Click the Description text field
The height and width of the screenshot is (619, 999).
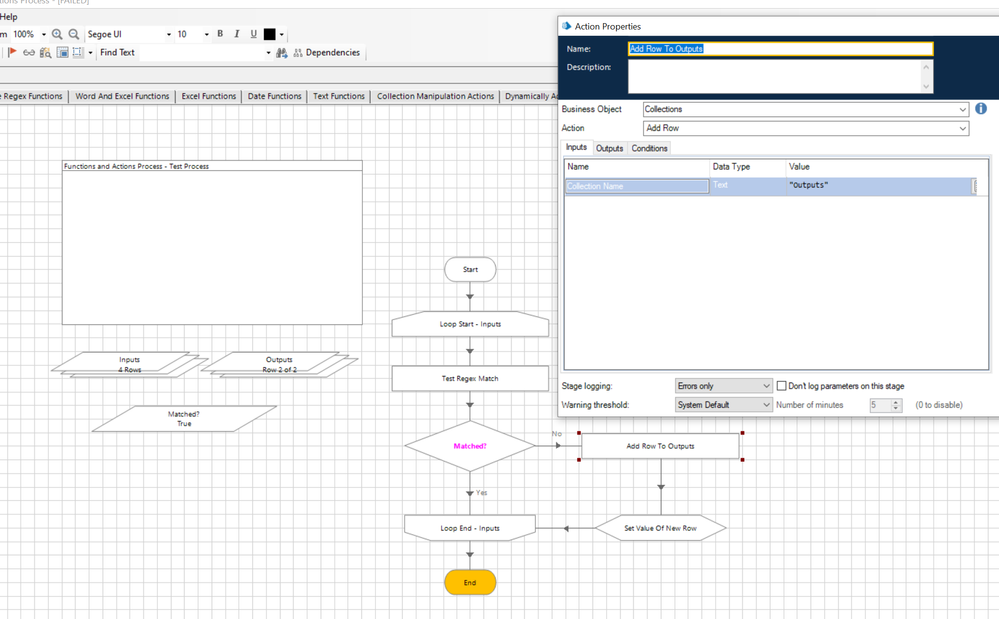point(777,76)
